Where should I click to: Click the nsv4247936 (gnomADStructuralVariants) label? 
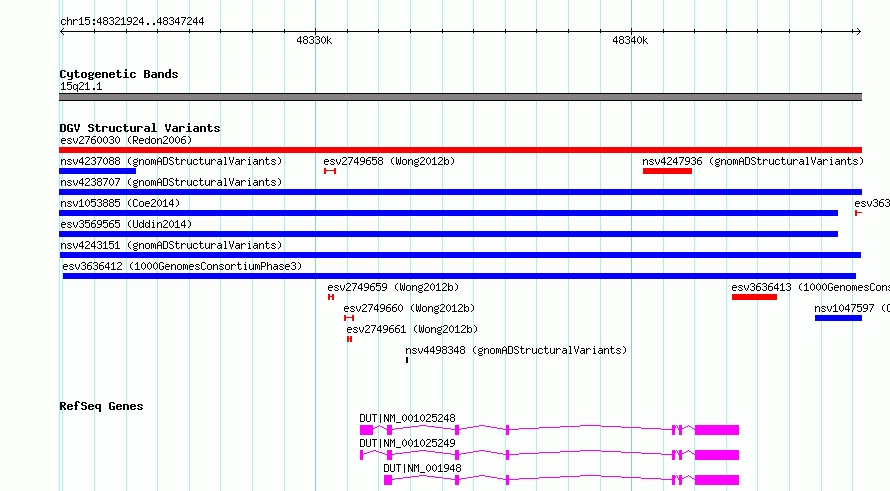pyautogui.click(x=753, y=161)
